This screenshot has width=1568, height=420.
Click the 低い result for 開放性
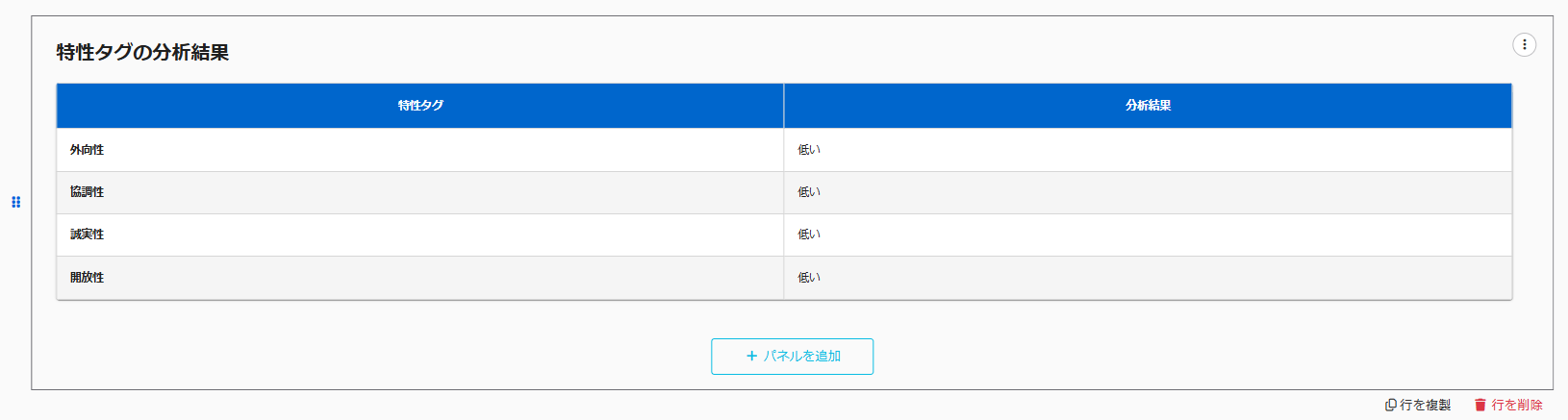click(x=809, y=278)
